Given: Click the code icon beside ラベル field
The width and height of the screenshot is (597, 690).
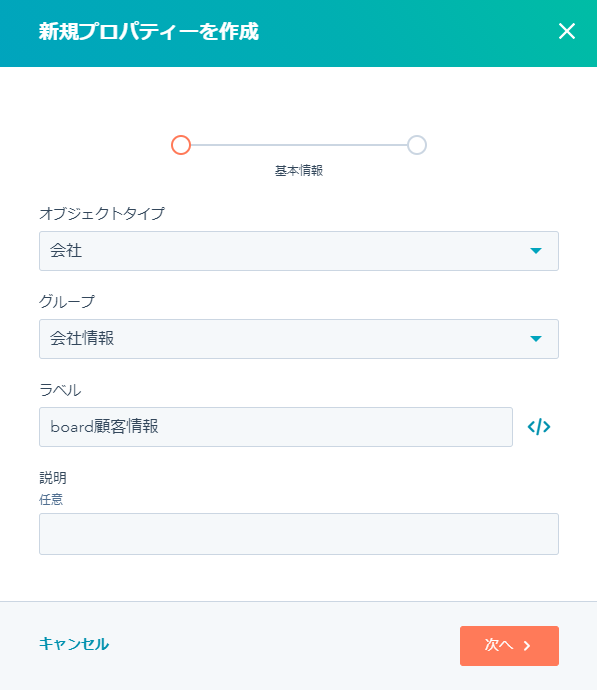Looking at the screenshot, I should (x=539, y=427).
